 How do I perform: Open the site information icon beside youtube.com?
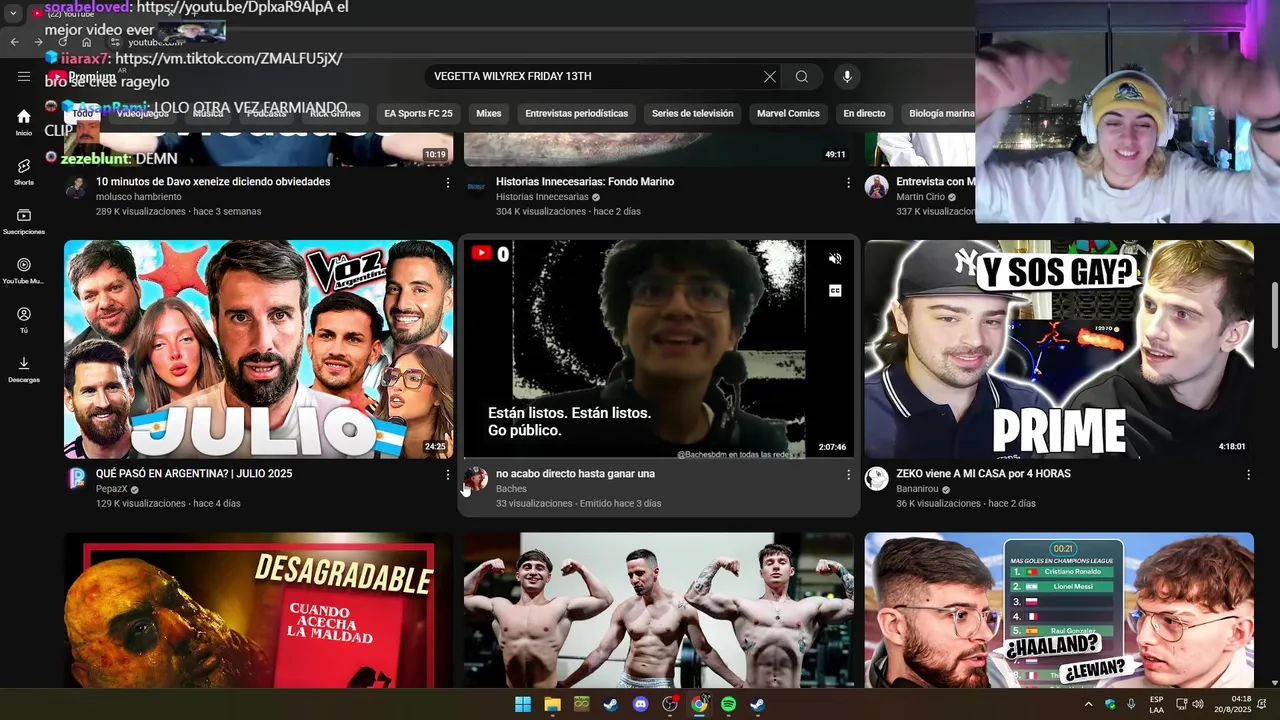114,42
